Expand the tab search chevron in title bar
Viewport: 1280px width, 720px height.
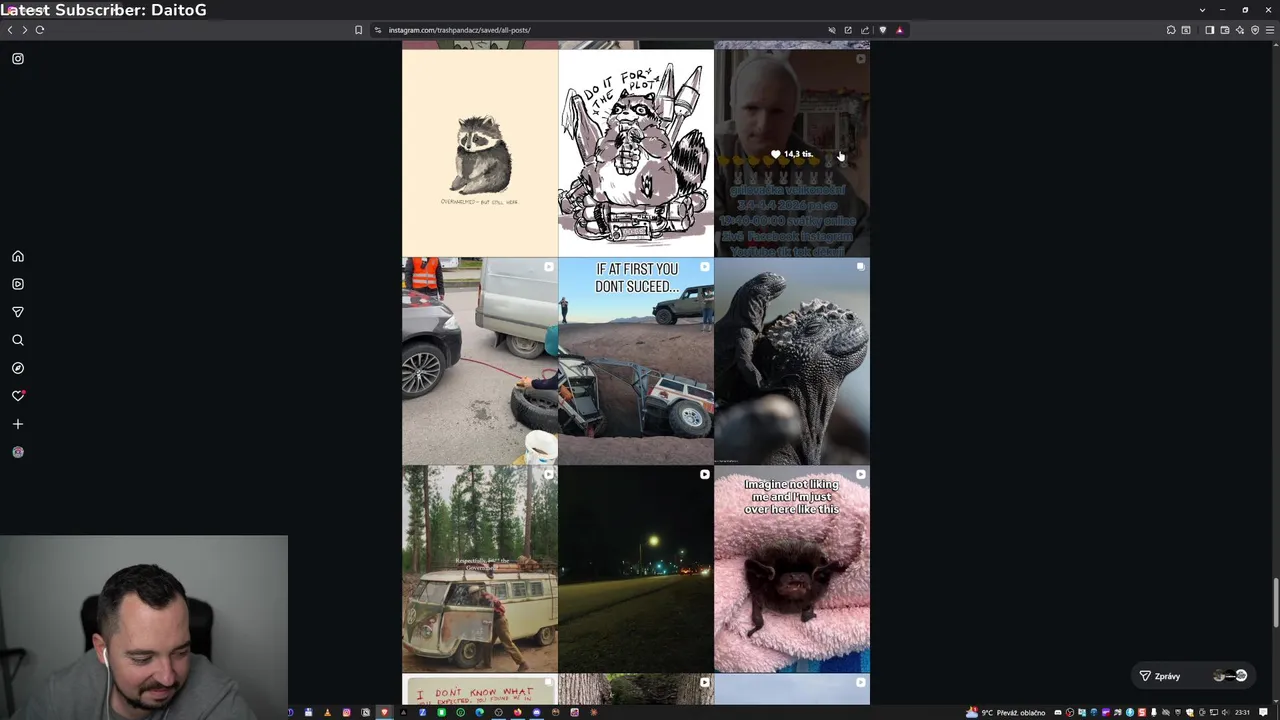(x=1202, y=10)
